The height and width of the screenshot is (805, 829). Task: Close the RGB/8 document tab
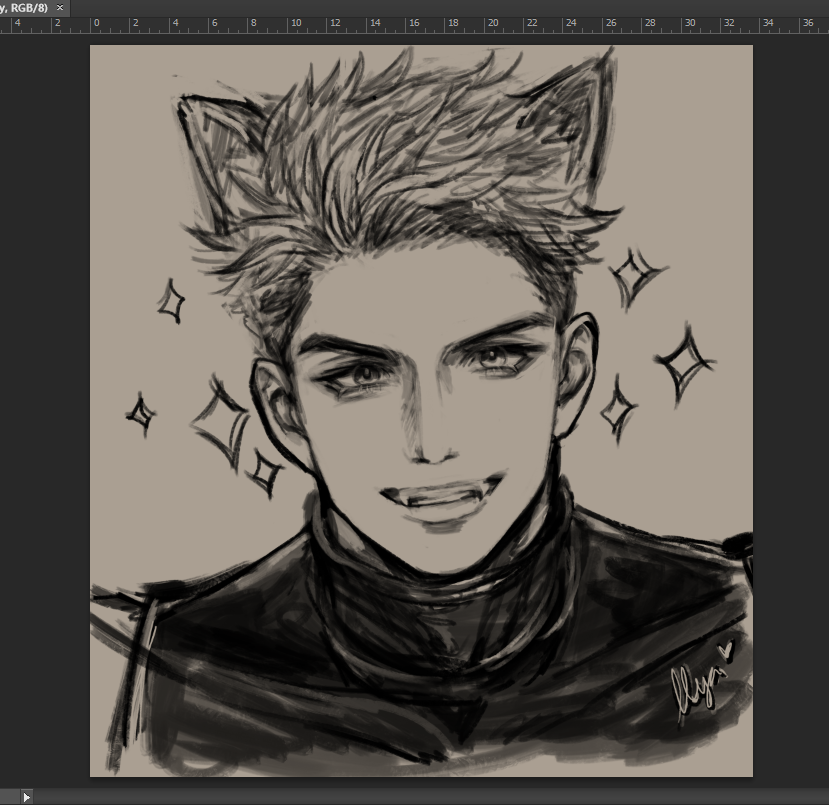pyautogui.click(x=60, y=7)
